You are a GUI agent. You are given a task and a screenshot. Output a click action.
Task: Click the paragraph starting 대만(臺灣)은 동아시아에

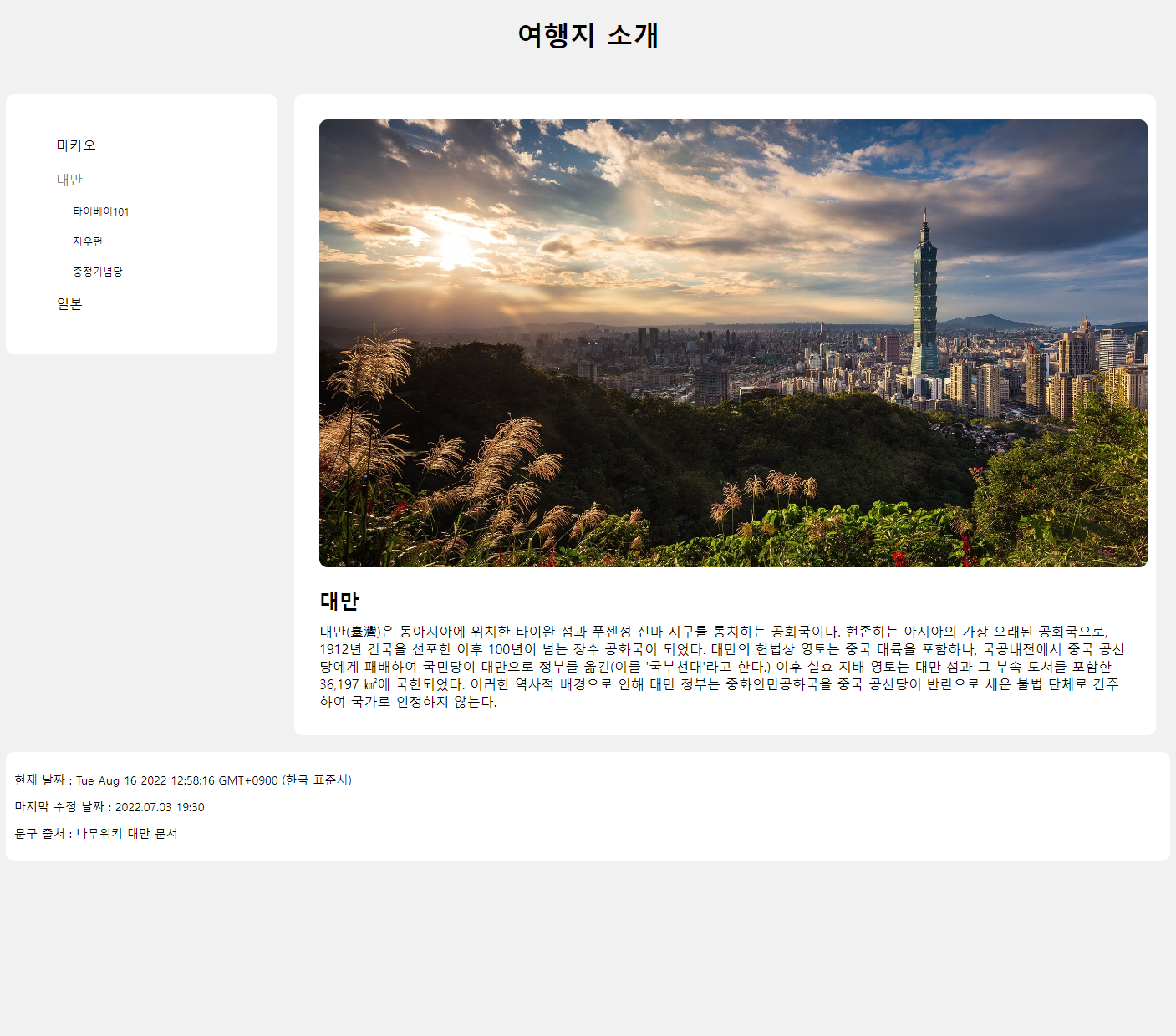point(723,667)
